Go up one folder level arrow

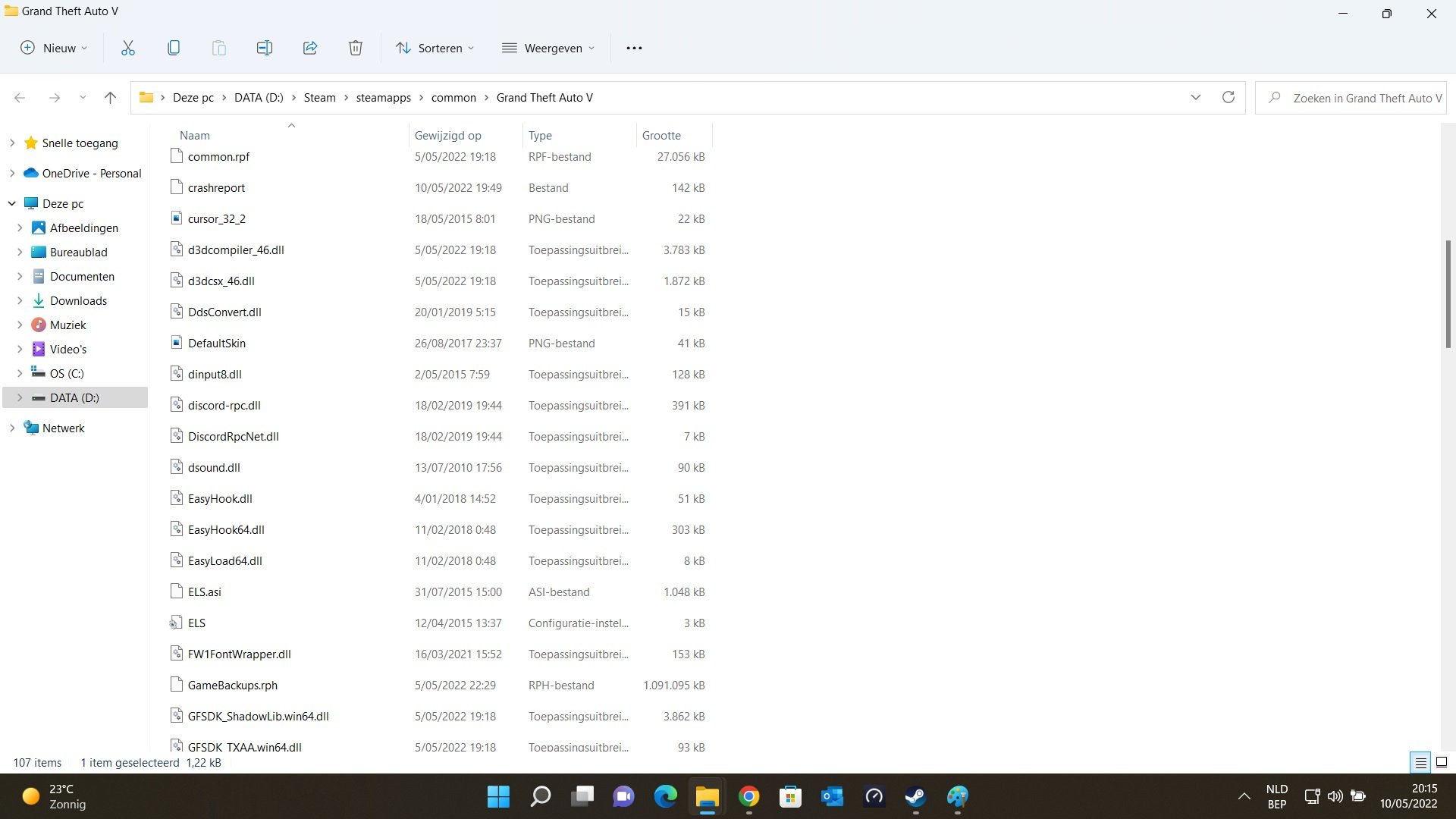click(x=110, y=97)
